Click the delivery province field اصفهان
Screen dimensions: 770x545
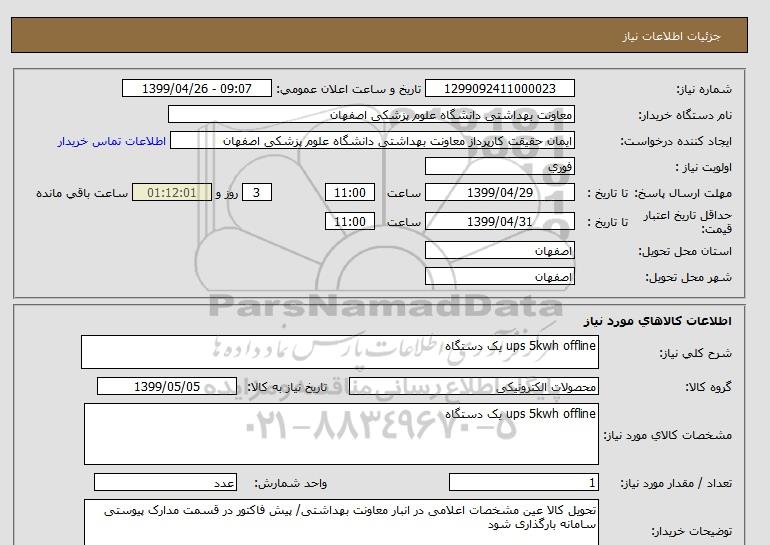[499, 250]
